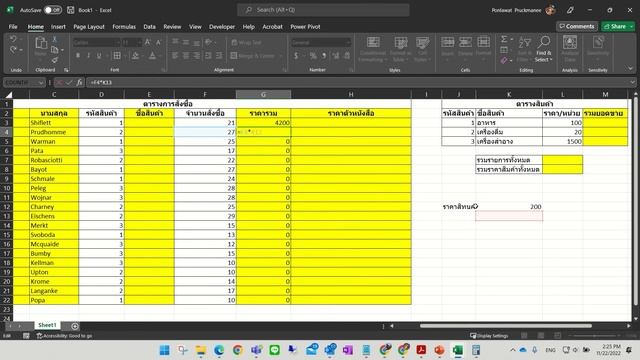Open the Comments pane button
This screenshot has width=640, height=360.
(x=577, y=27)
